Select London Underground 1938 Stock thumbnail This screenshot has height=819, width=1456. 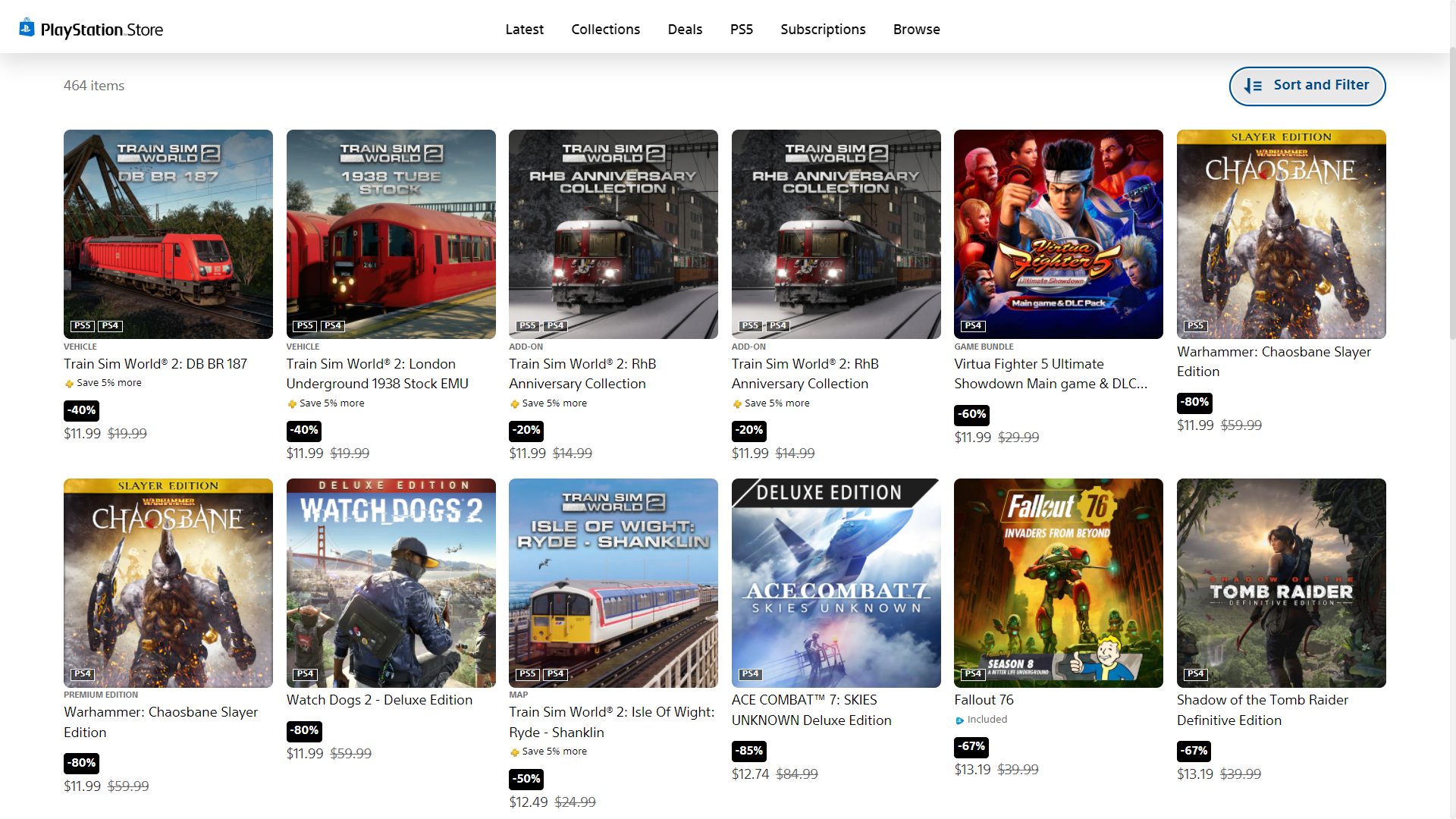pos(391,234)
